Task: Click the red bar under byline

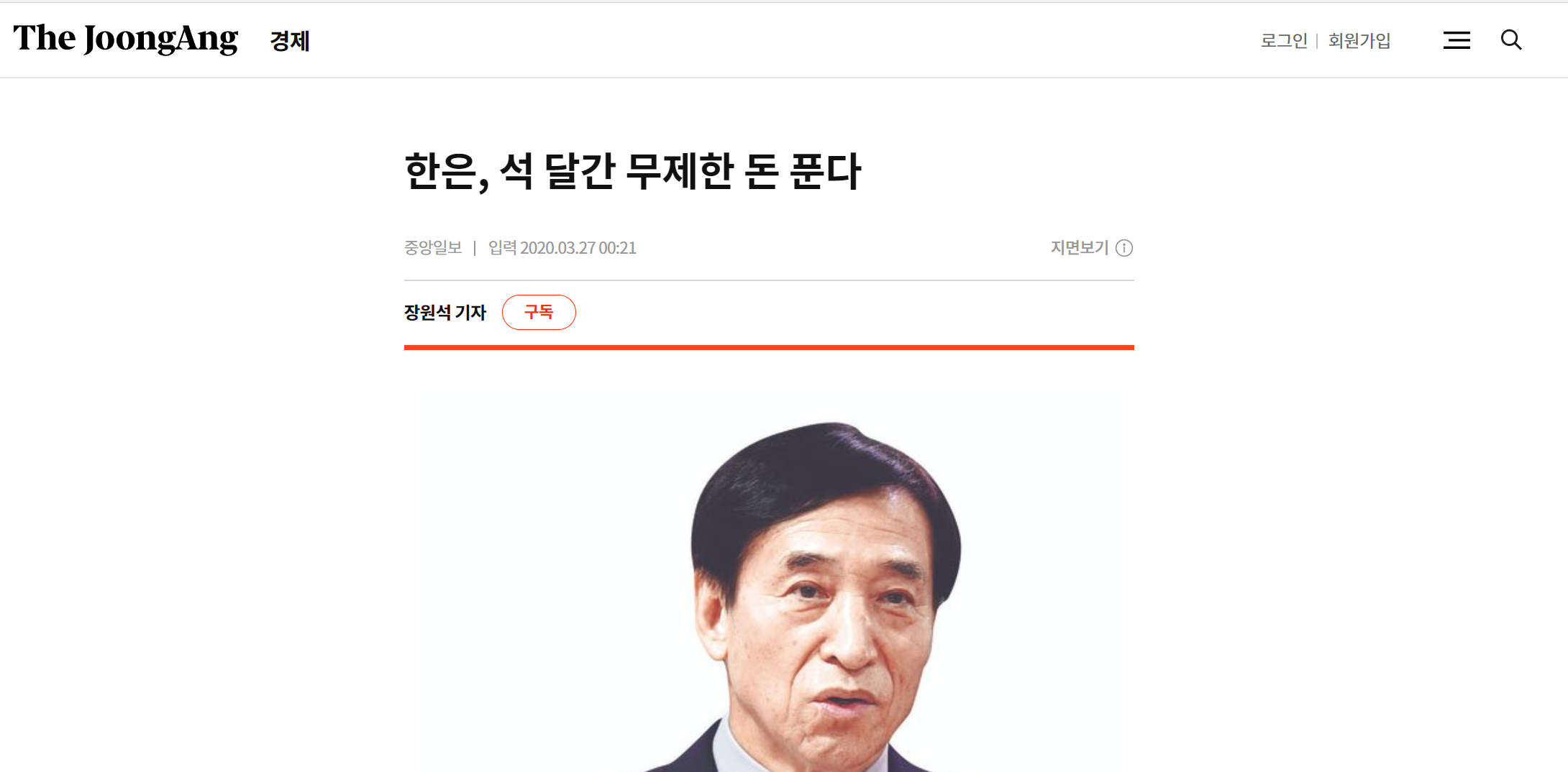Action: tap(769, 347)
